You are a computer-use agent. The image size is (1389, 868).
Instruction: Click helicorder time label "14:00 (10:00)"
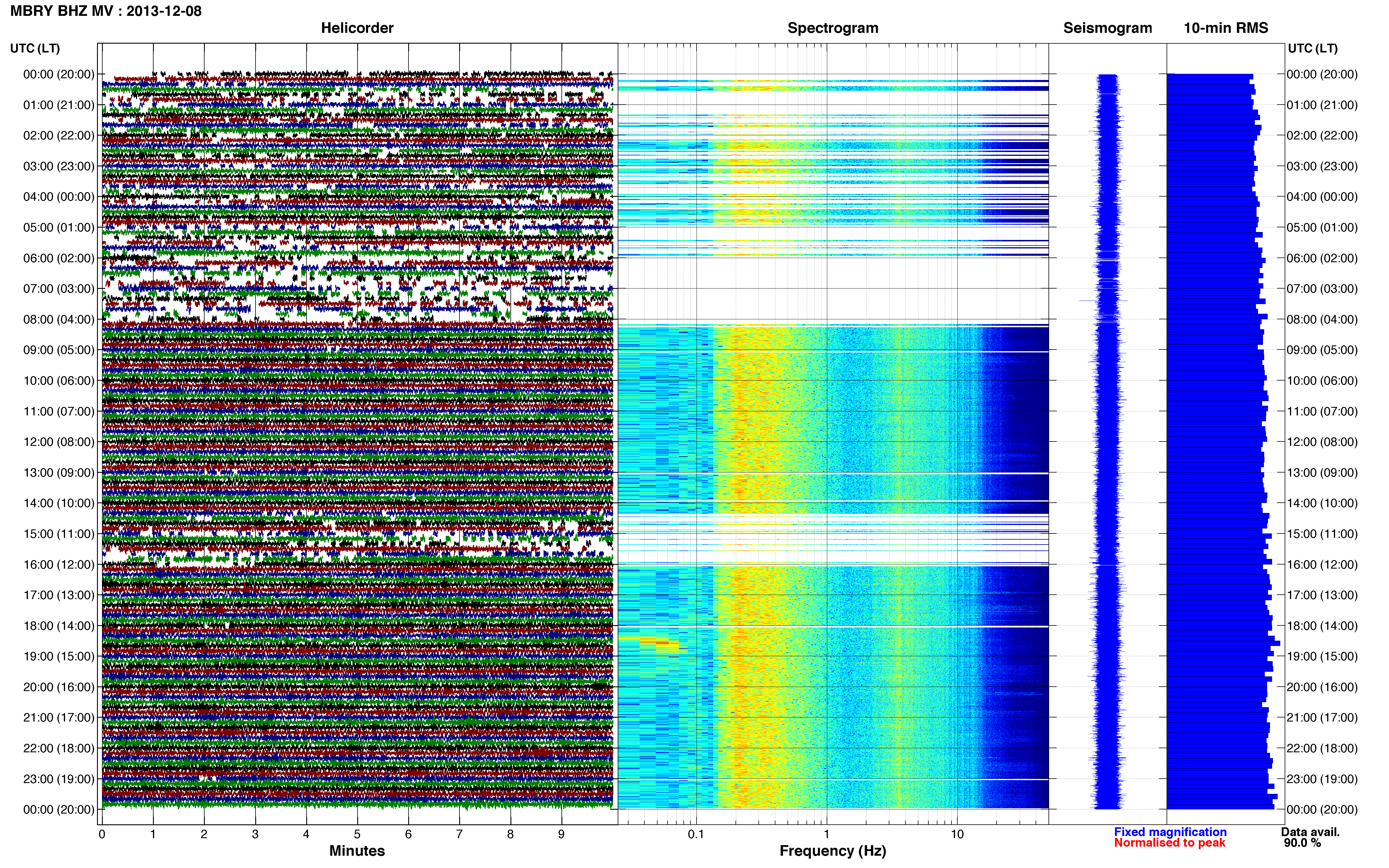click(x=59, y=504)
